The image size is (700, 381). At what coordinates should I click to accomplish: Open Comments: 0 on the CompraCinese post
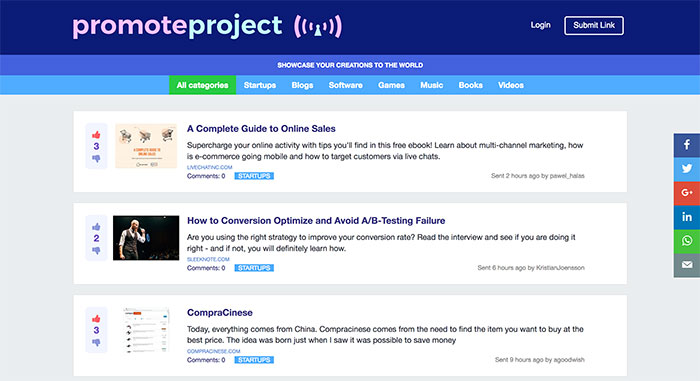[206, 360]
